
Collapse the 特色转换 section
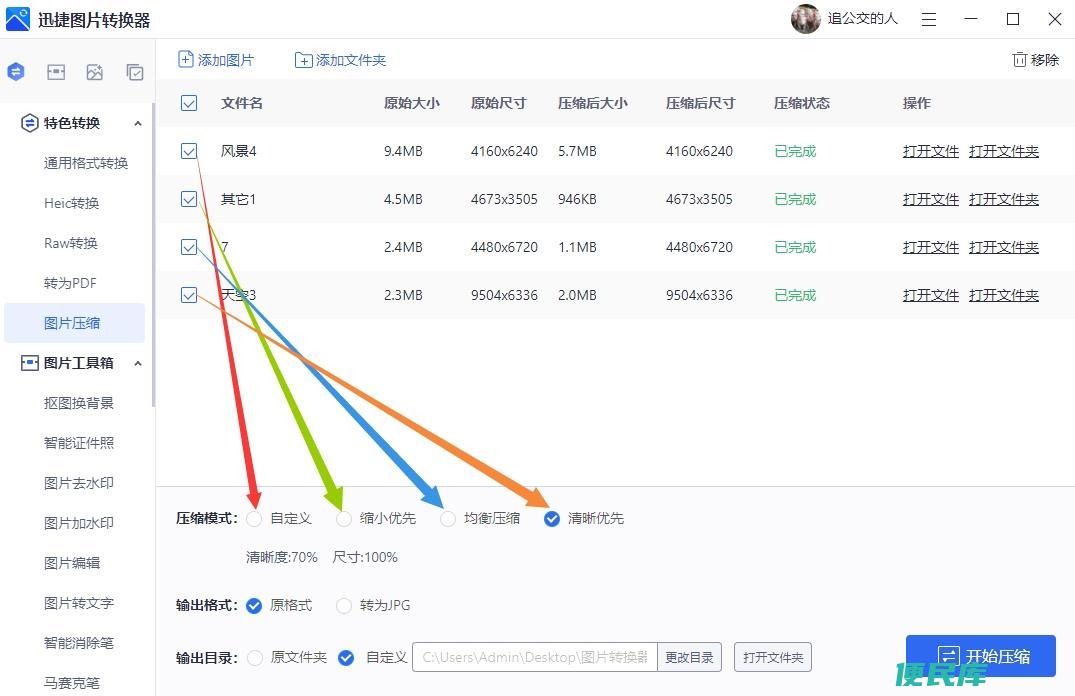pyautogui.click(x=138, y=123)
